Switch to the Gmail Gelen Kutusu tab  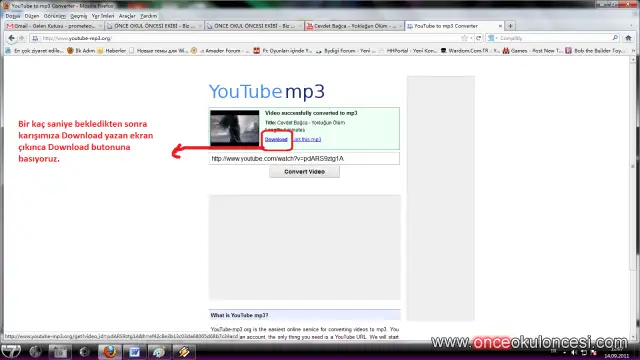(x=53, y=26)
